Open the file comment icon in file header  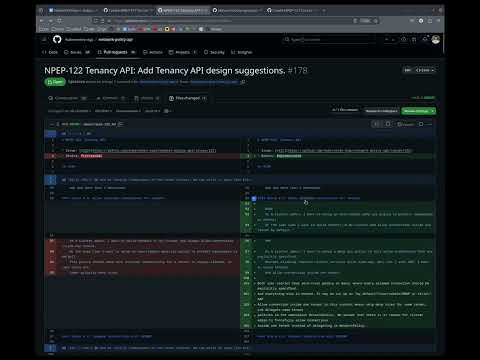coord(421,124)
